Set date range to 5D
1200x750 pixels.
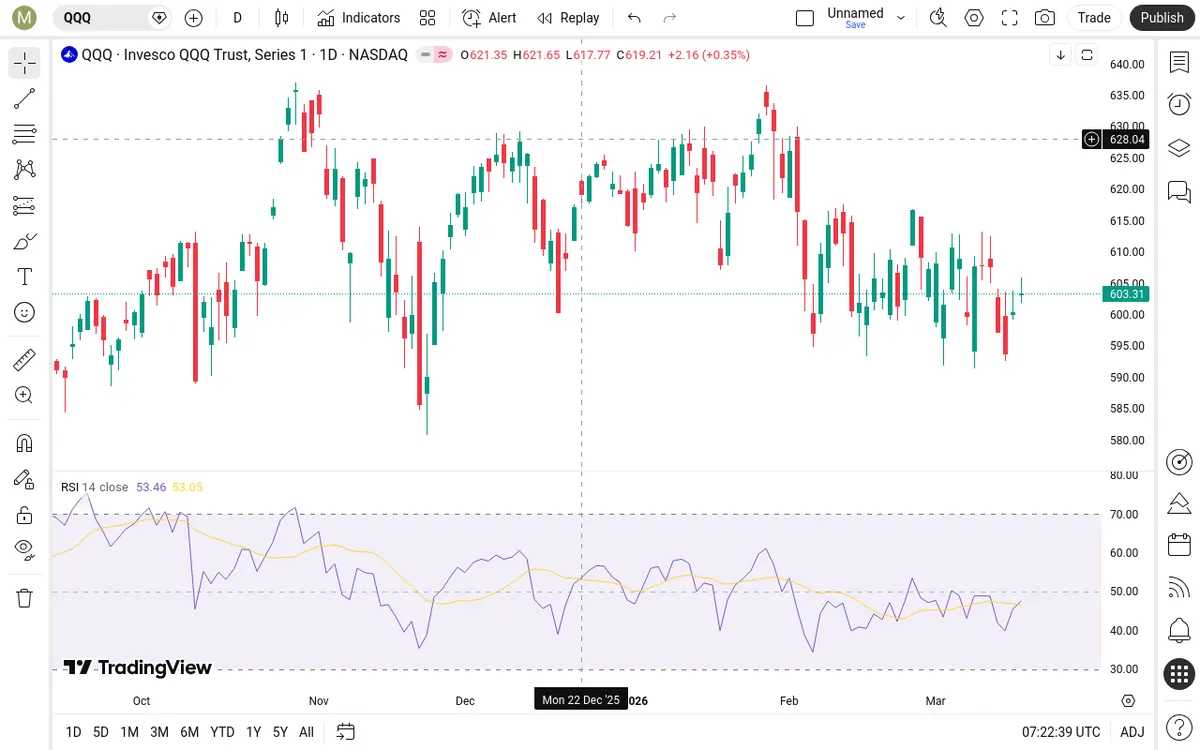tap(101, 732)
